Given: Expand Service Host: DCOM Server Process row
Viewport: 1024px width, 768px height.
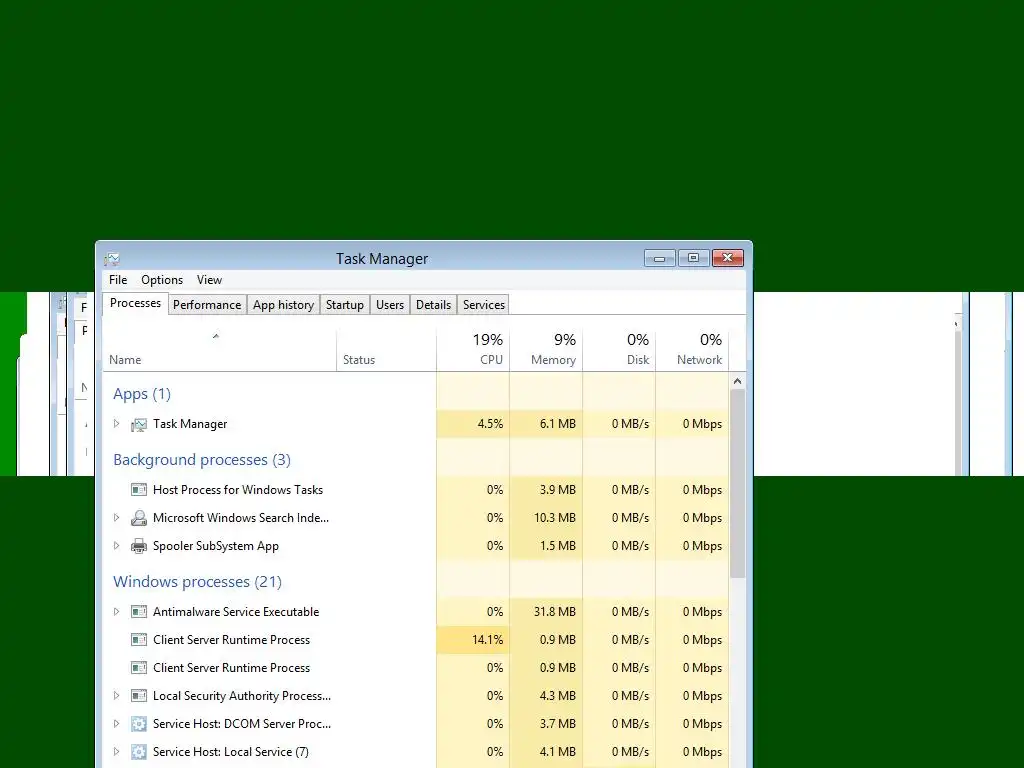Looking at the screenshot, I should pyautogui.click(x=116, y=724).
